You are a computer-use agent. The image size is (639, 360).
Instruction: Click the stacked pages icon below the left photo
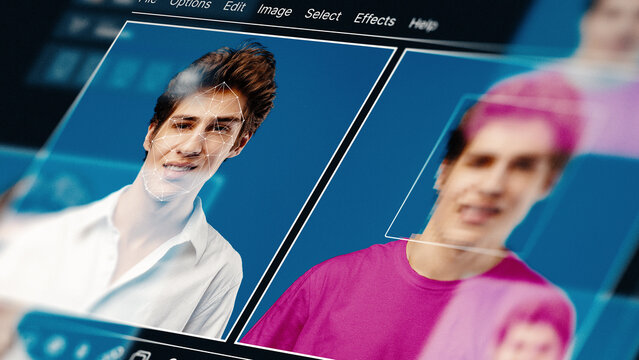pyautogui.click(x=140, y=355)
